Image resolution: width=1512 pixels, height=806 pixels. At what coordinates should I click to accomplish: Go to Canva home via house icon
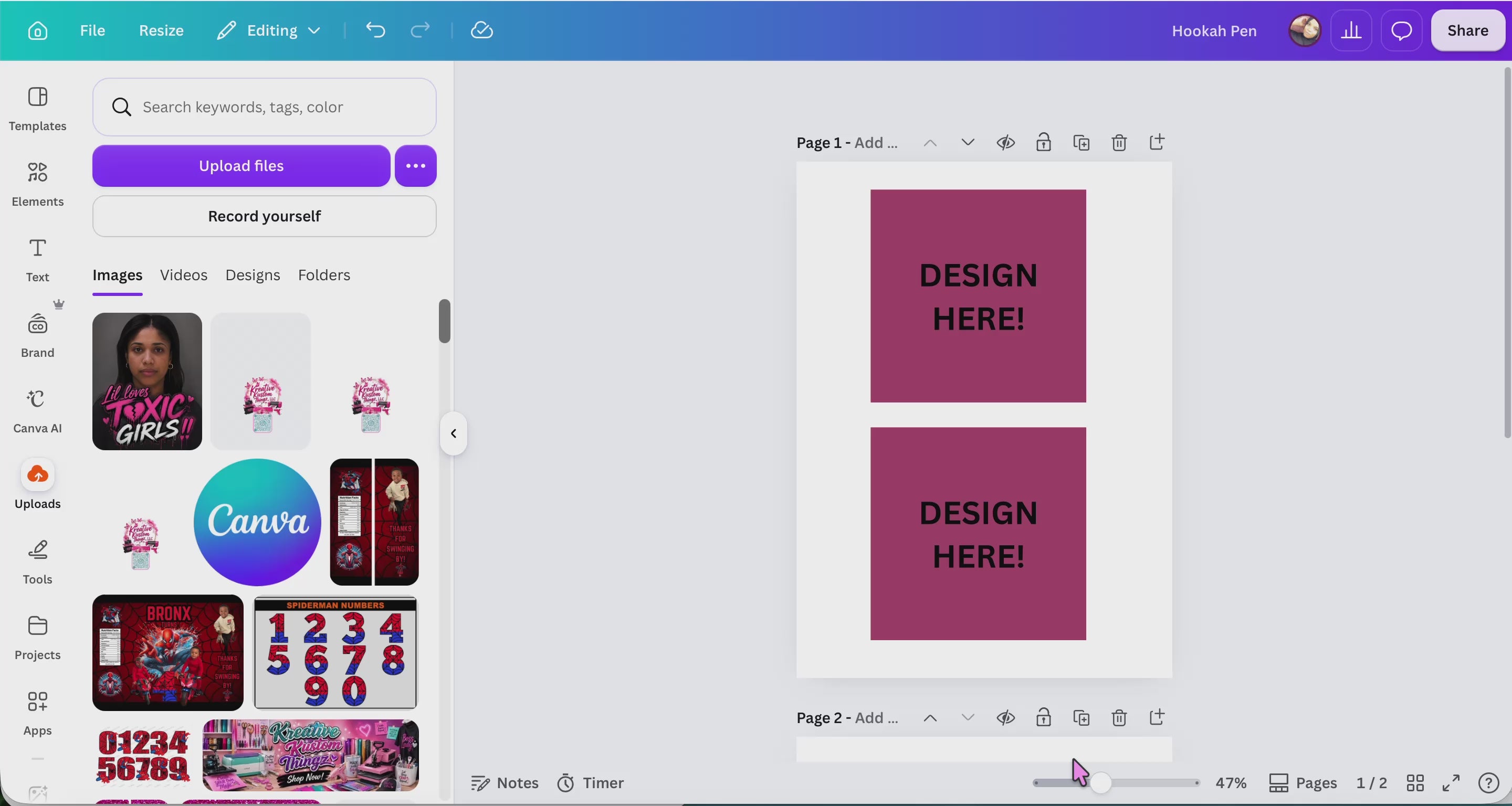(38, 30)
